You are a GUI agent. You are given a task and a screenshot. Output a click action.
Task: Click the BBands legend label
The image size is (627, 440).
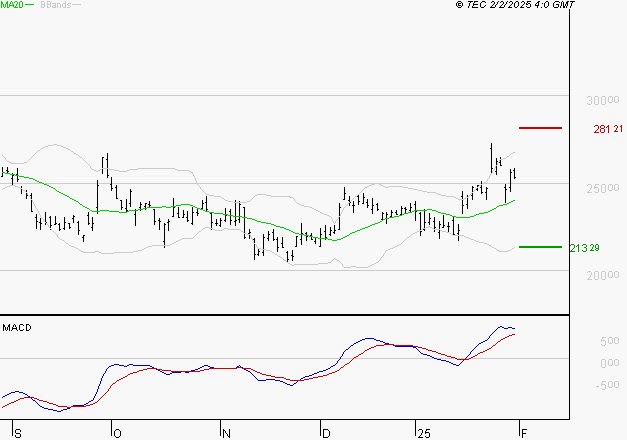(56, 5)
